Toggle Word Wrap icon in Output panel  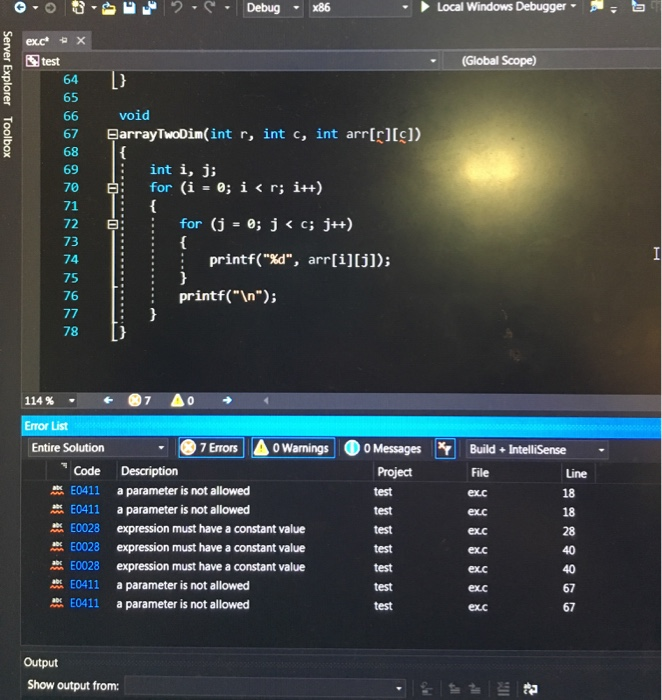point(530,688)
